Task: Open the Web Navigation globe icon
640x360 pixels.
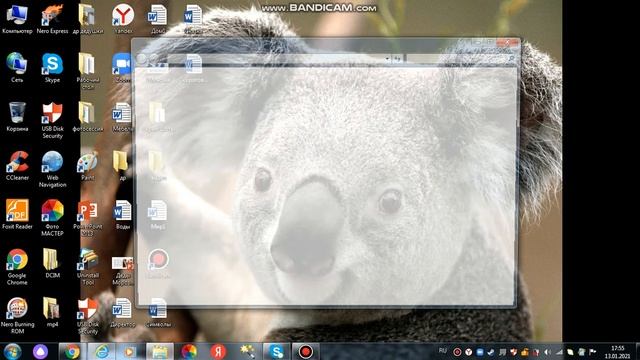Action: click(x=52, y=169)
